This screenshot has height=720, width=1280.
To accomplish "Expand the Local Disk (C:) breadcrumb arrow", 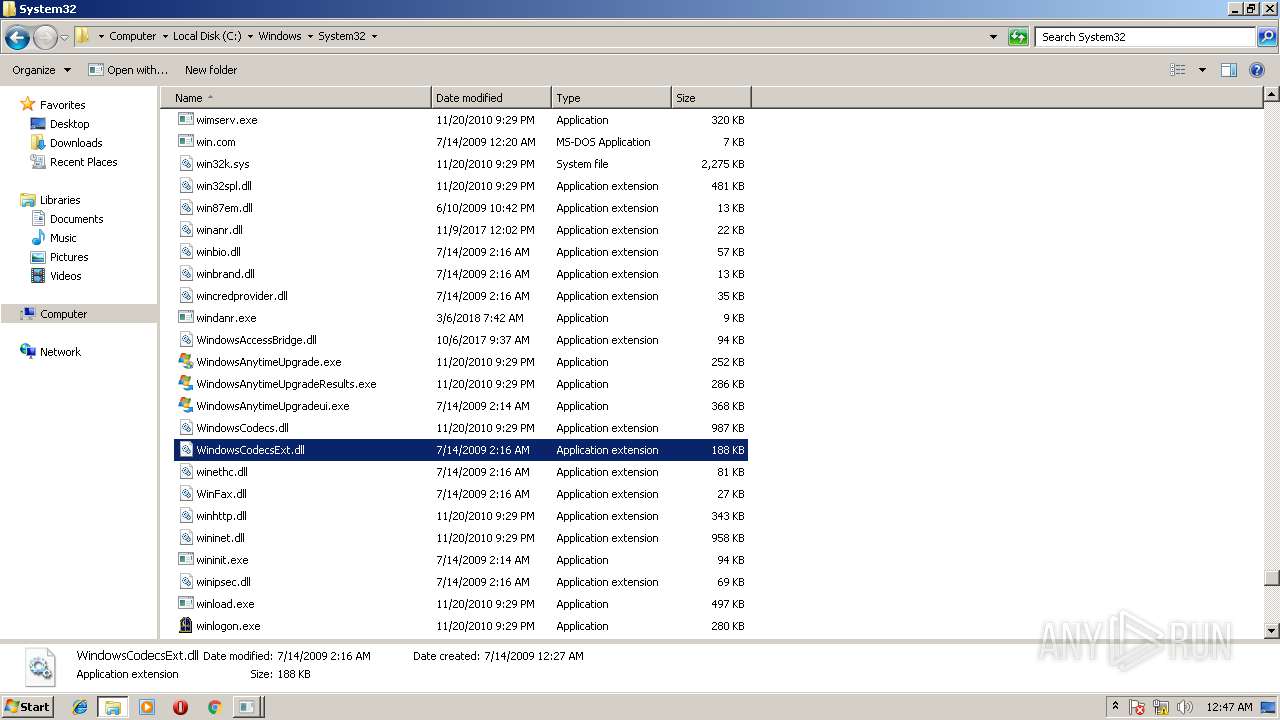I will click(x=251, y=36).
